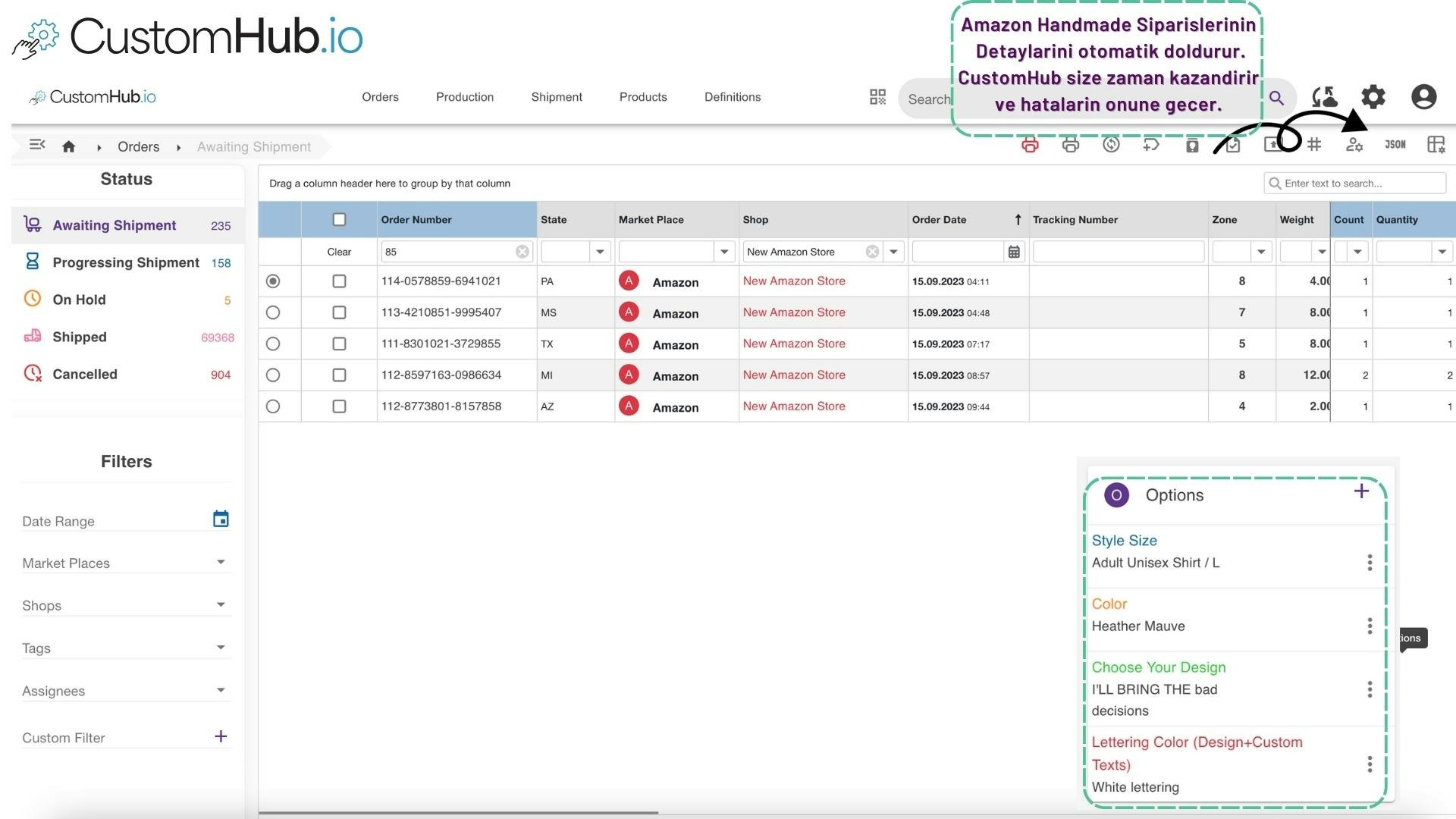Open the Shipment menu
Screen dimensions: 1456x819
point(557,97)
